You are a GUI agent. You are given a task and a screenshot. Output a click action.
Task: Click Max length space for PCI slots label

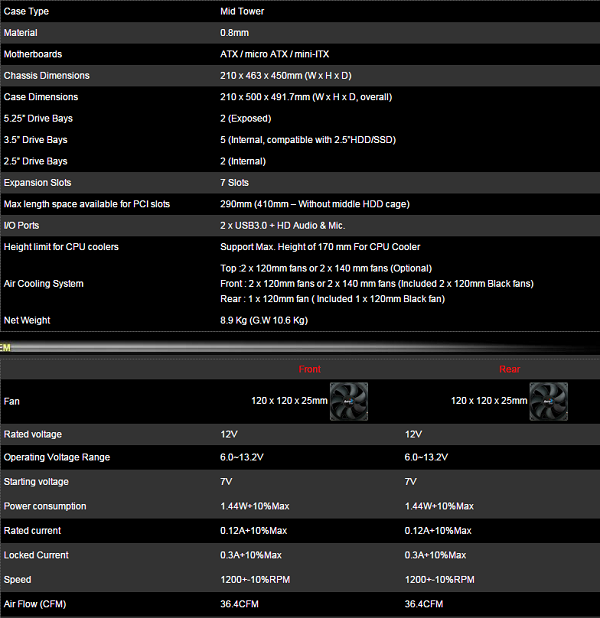[x=87, y=204]
